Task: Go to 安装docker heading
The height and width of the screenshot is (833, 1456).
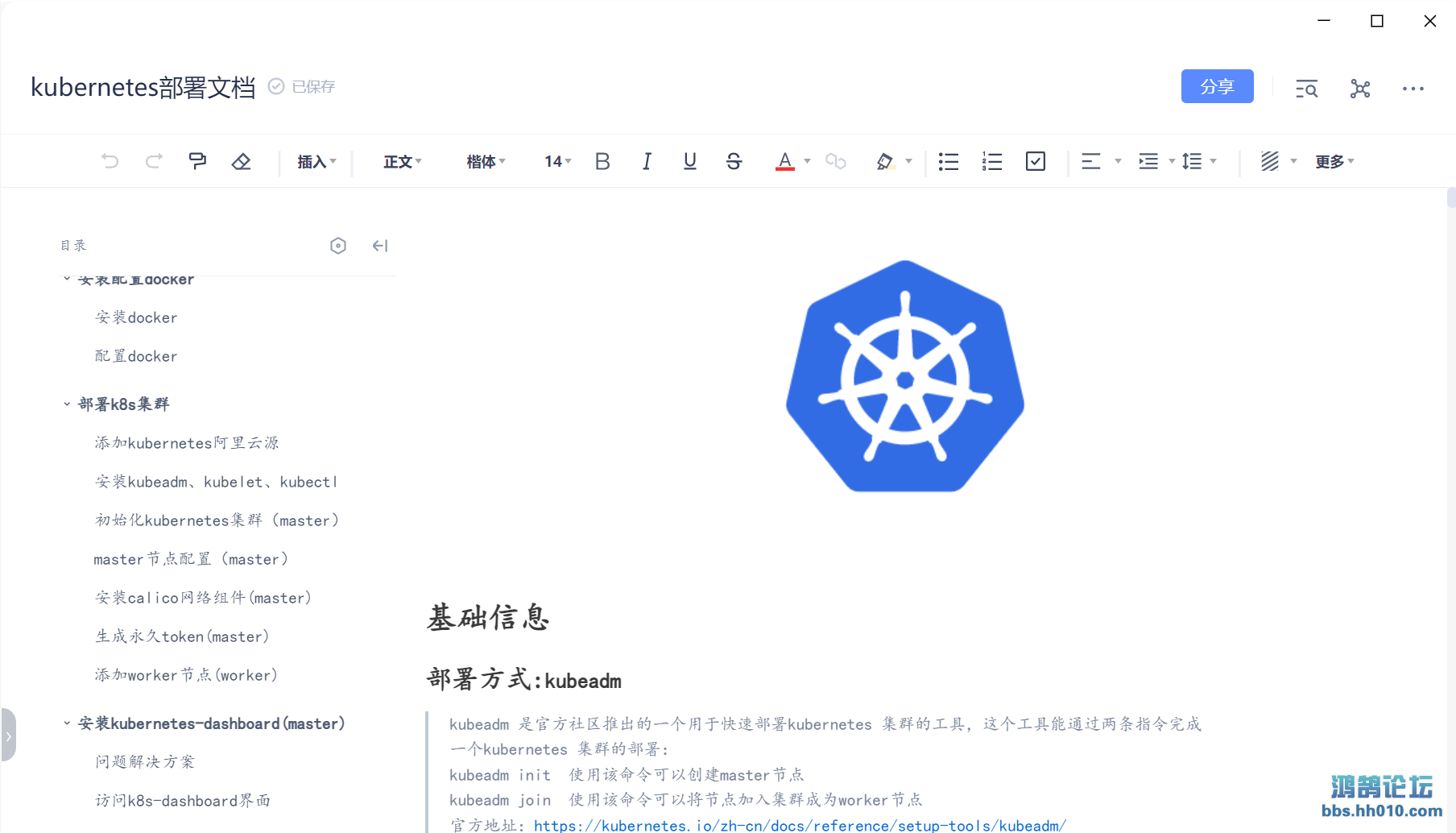Action: [136, 317]
